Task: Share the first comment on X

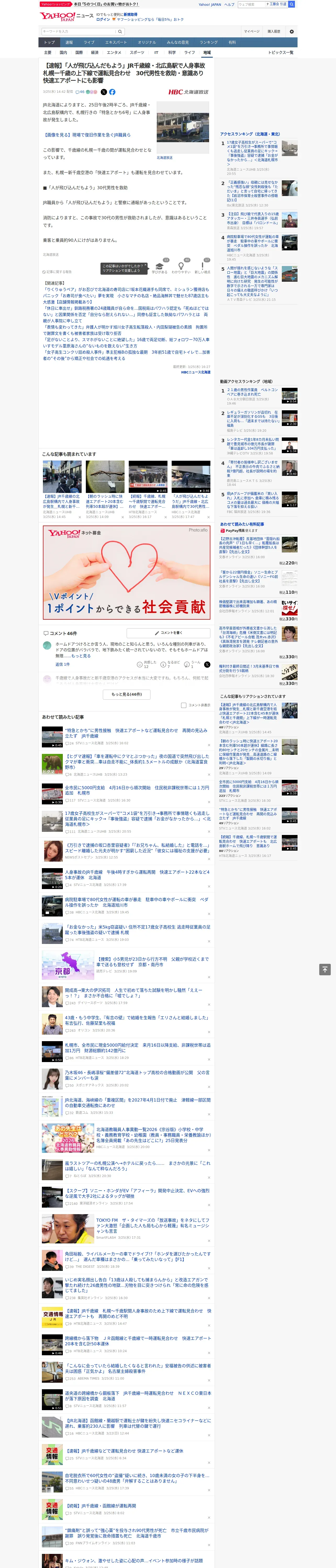Action: pos(207,664)
